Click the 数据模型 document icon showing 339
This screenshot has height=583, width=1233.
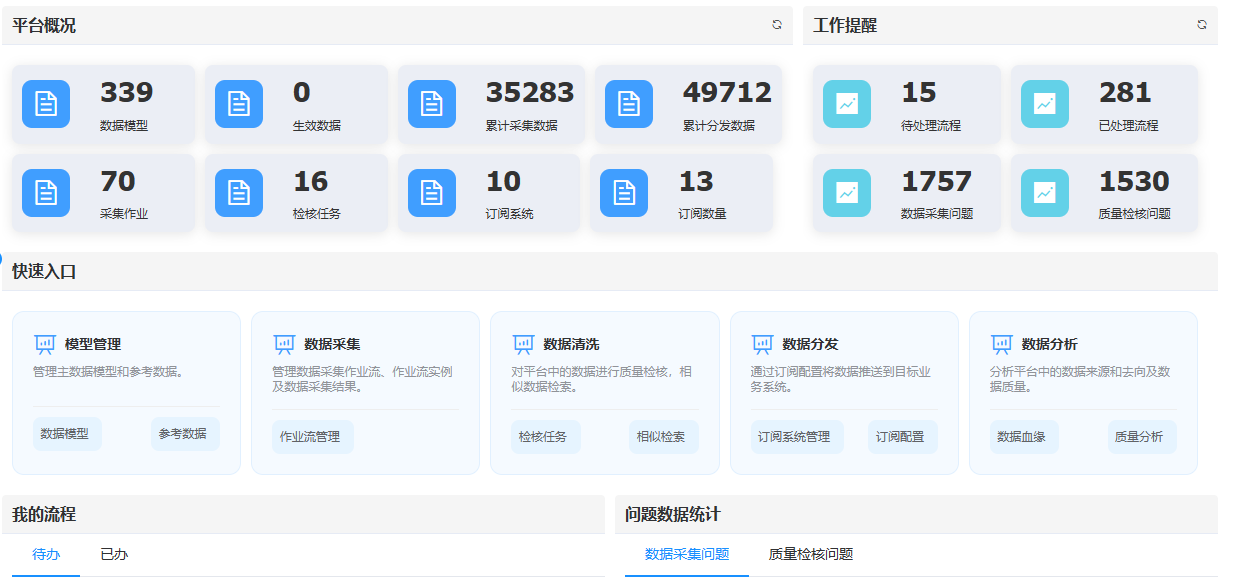[46, 104]
